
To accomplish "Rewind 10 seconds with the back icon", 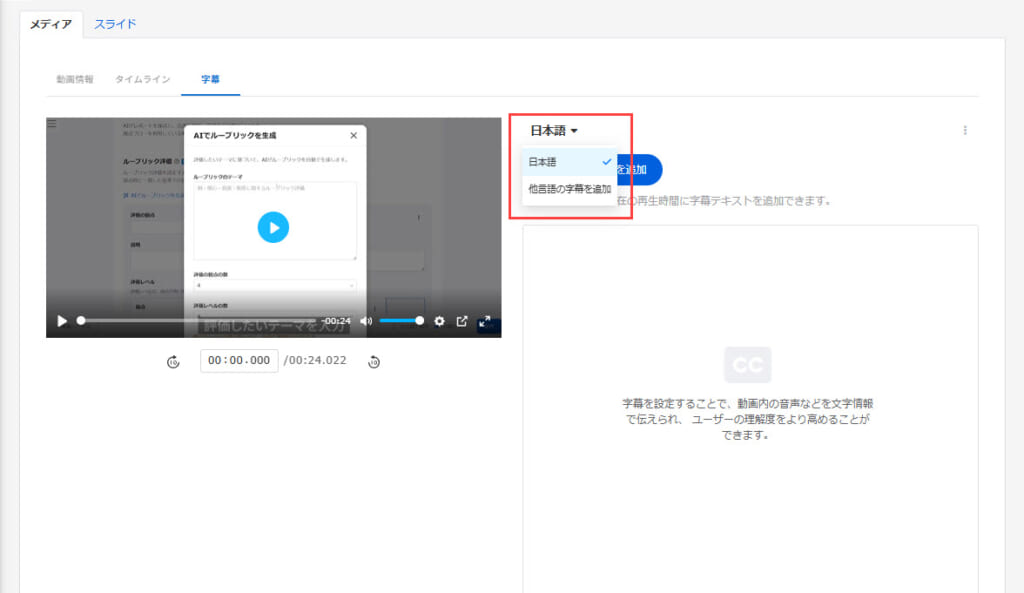I will click(173, 361).
